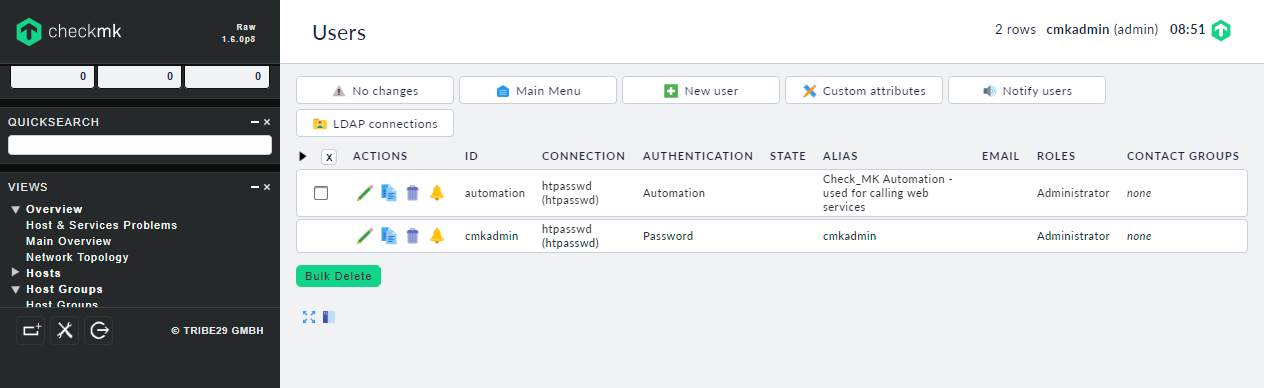Viewport: 1264px width, 388px height.
Task: Delete the automation user via trash icon
Action: [412, 193]
